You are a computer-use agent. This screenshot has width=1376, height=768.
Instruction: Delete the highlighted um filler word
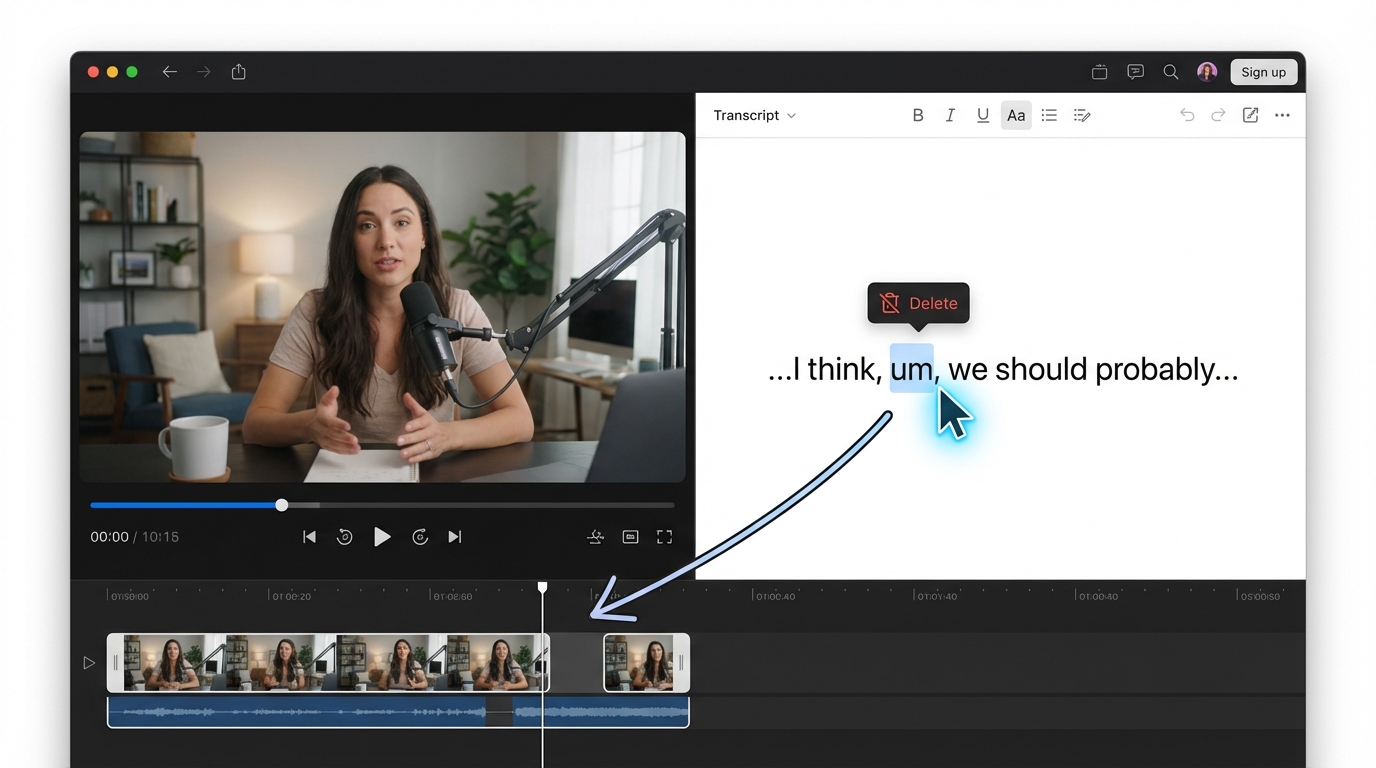tap(917, 303)
